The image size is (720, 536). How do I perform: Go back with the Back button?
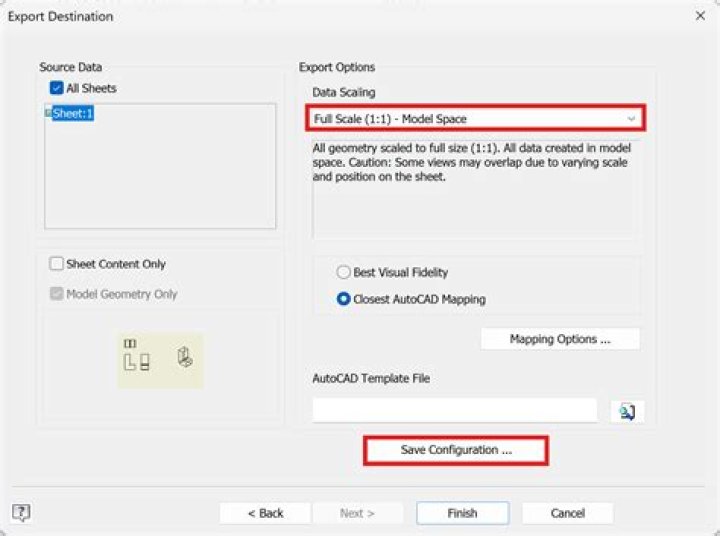(265, 513)
